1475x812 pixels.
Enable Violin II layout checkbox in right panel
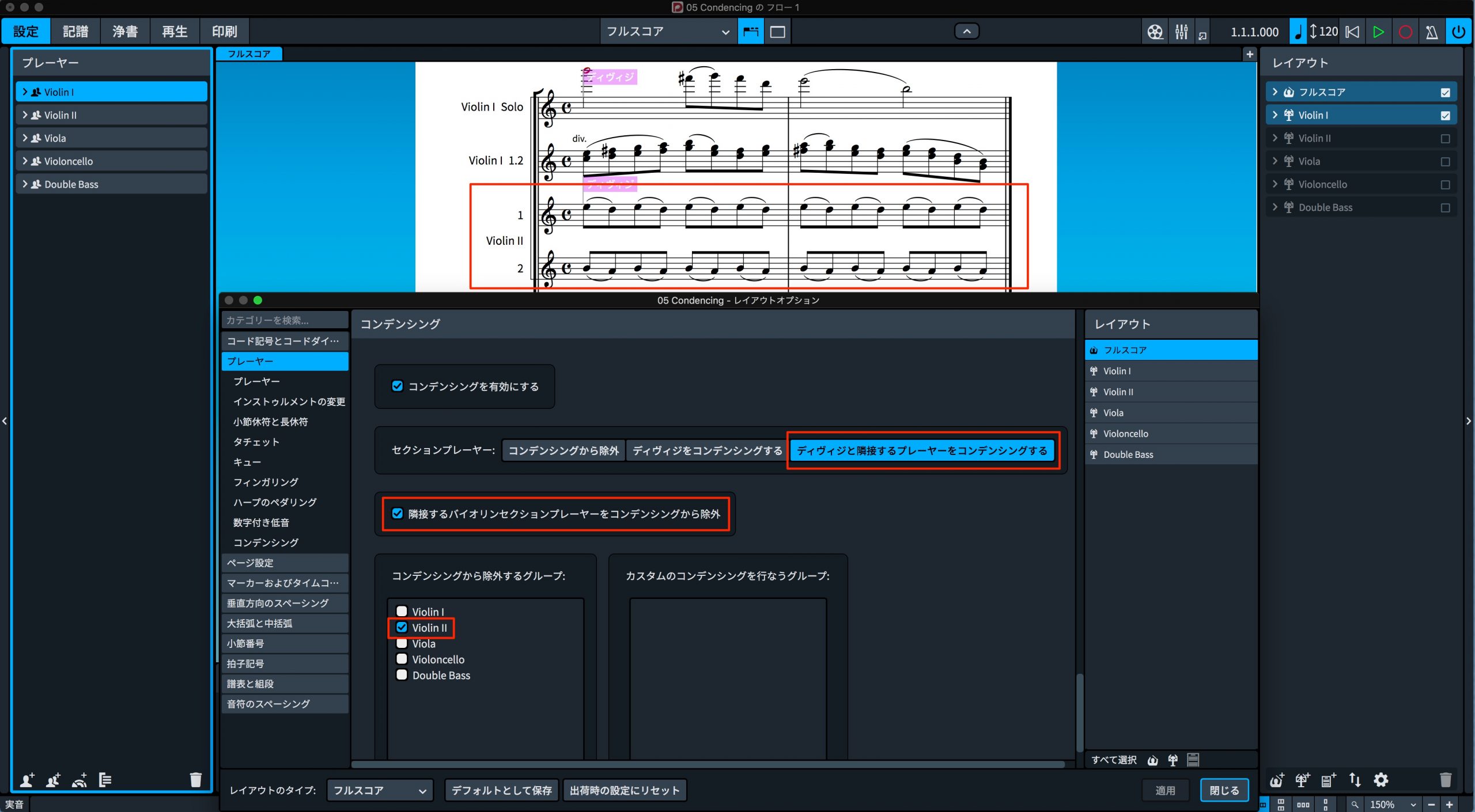[1445, 138]
